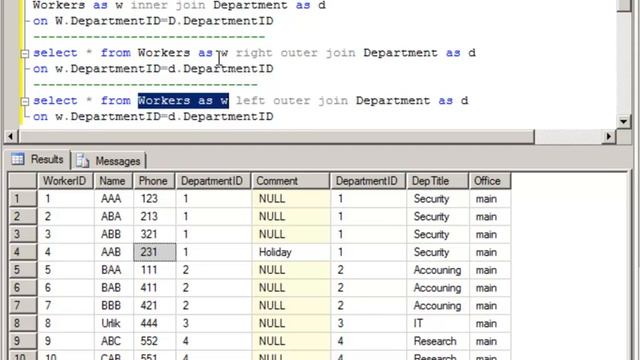Click the Phone cell 552
The width and height of the screenshot is (640, 360).
(x=155, y=341)
